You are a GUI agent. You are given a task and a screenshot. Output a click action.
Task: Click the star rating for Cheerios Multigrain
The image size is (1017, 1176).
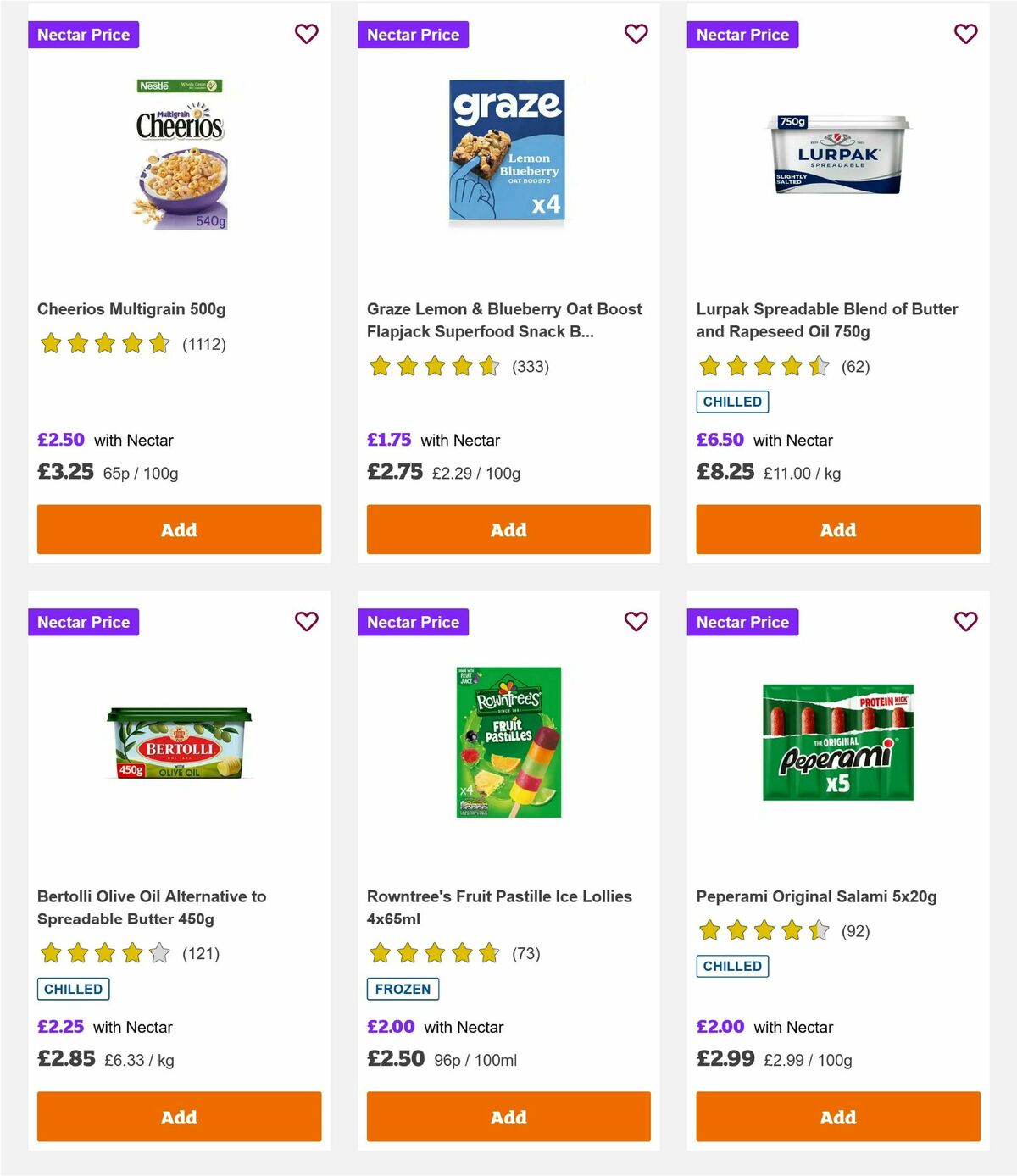click(x=104, y=344)
